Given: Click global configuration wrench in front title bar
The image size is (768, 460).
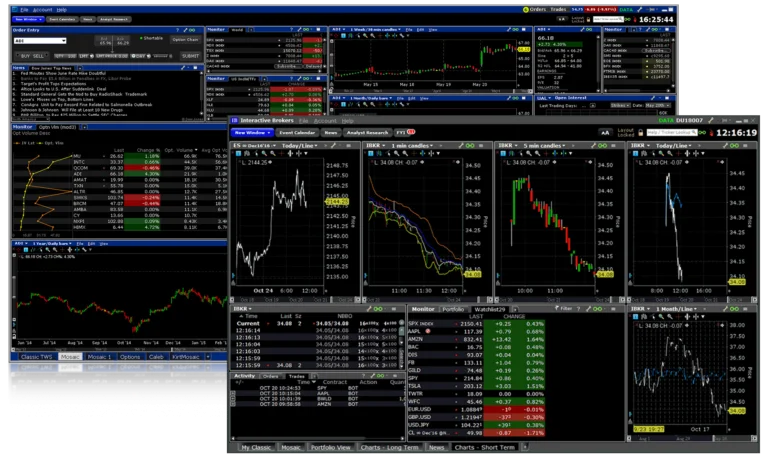Looking at the screenshot, I should tap(711, 121).
